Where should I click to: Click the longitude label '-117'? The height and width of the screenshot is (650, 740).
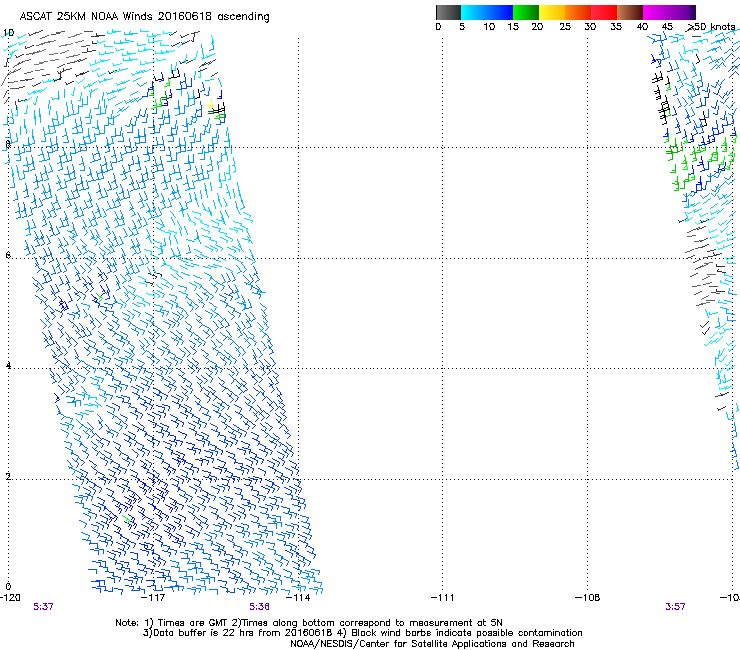(x=154, y=598)
